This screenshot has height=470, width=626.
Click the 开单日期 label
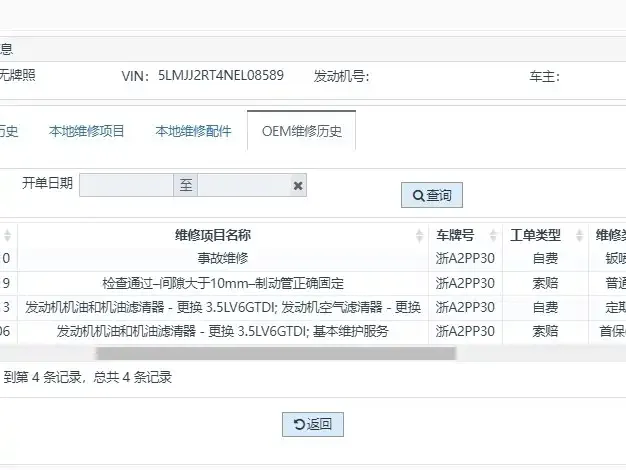tap(47, 183)
